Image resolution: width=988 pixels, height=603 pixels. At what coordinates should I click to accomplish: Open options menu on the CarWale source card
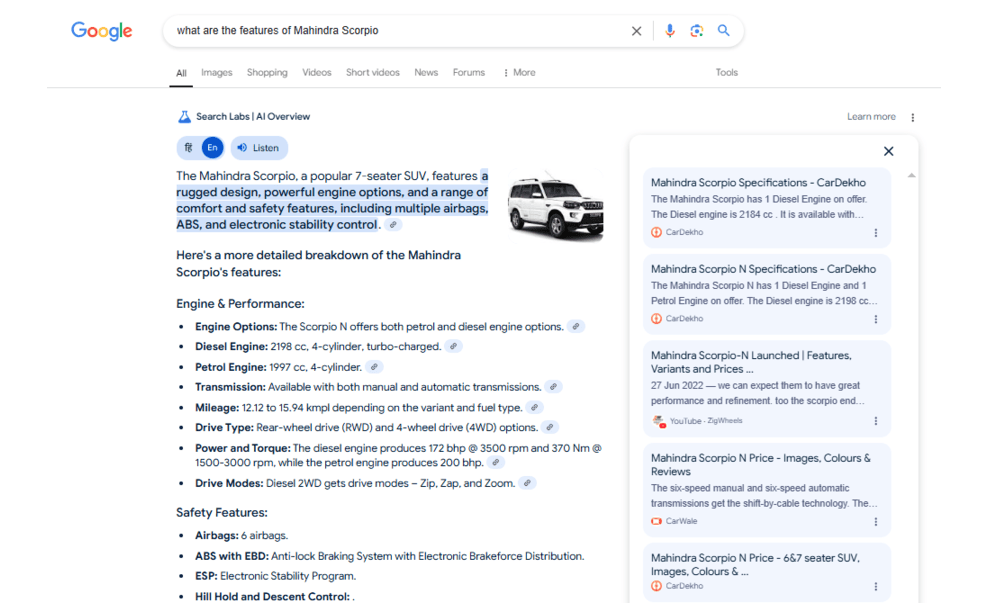click(875, 522)
